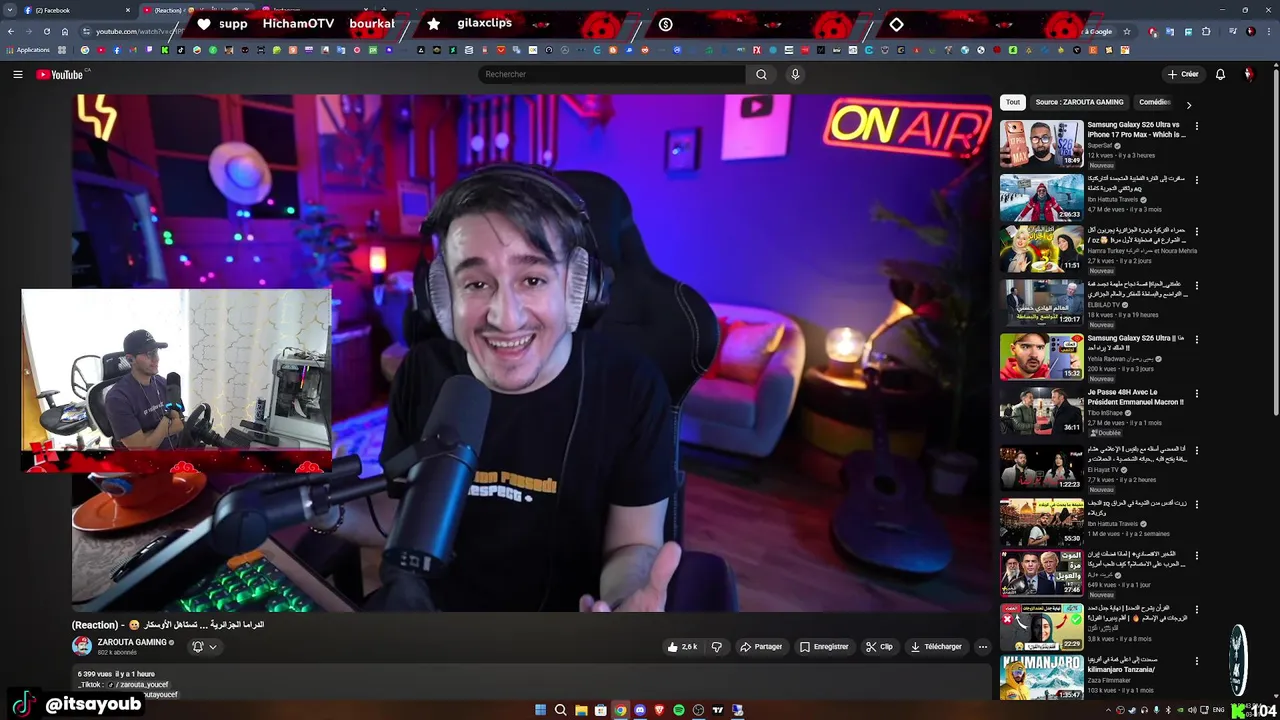1280x720 pixels.
Task: Open Bluetooth from the system tray
Action: click(1168, 710)
